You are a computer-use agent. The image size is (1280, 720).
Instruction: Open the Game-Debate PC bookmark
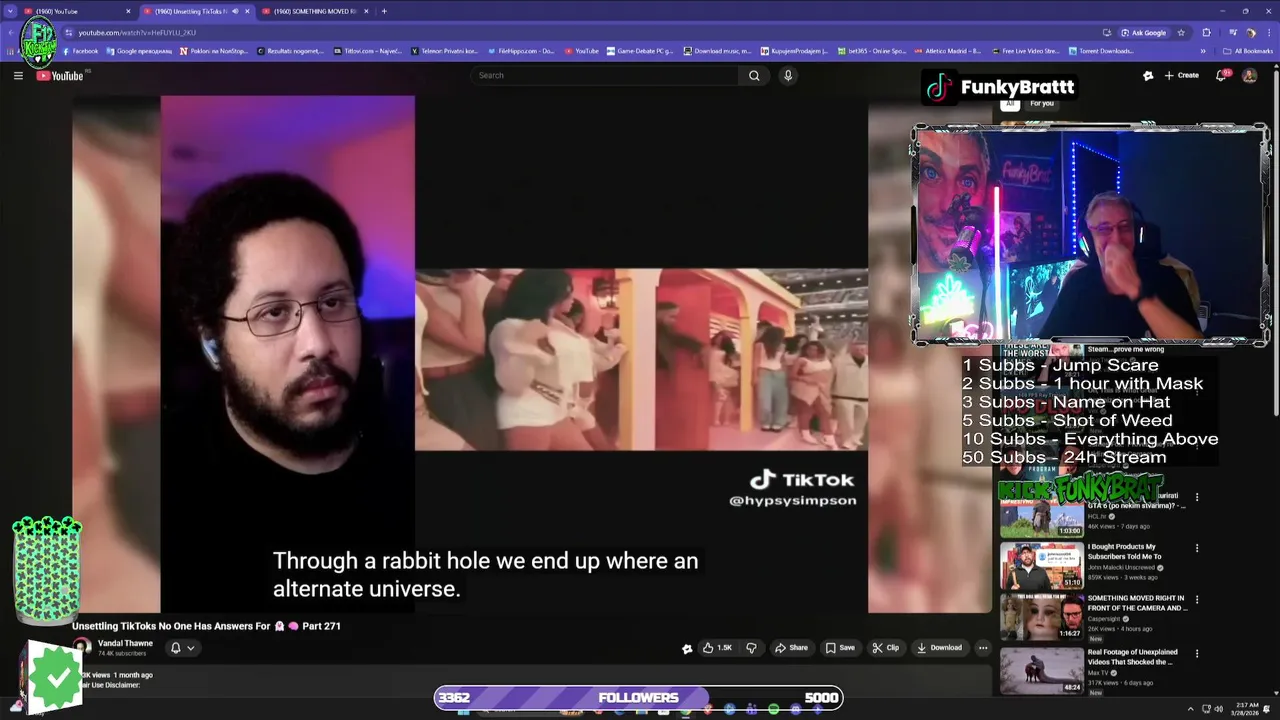640,51
